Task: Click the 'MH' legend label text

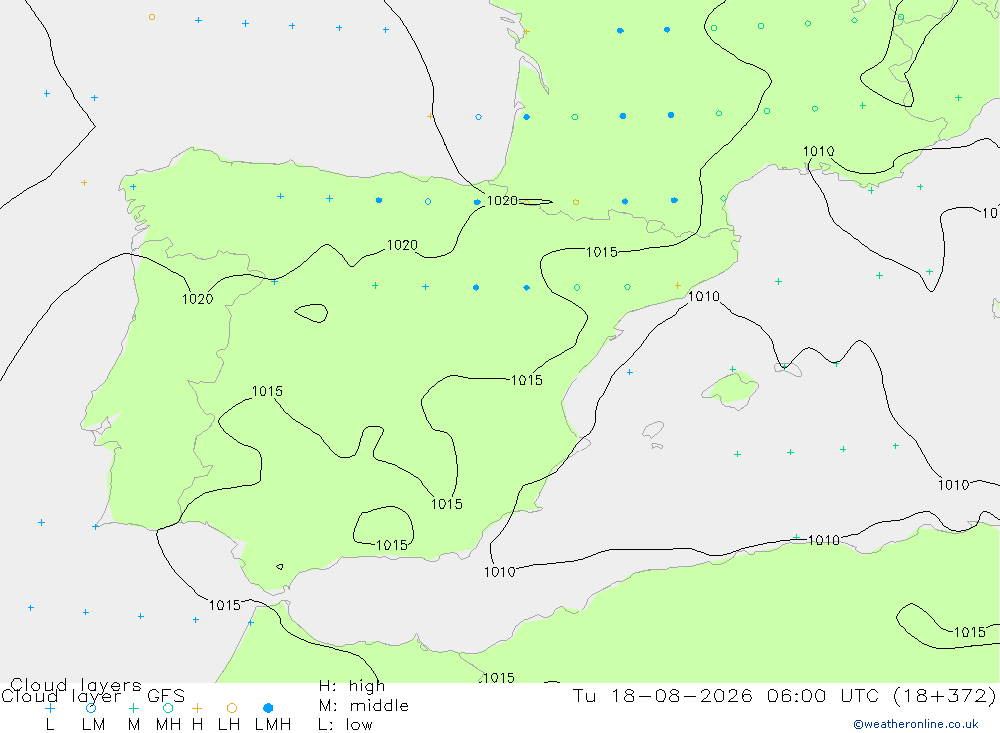Action: pos(168,725)
